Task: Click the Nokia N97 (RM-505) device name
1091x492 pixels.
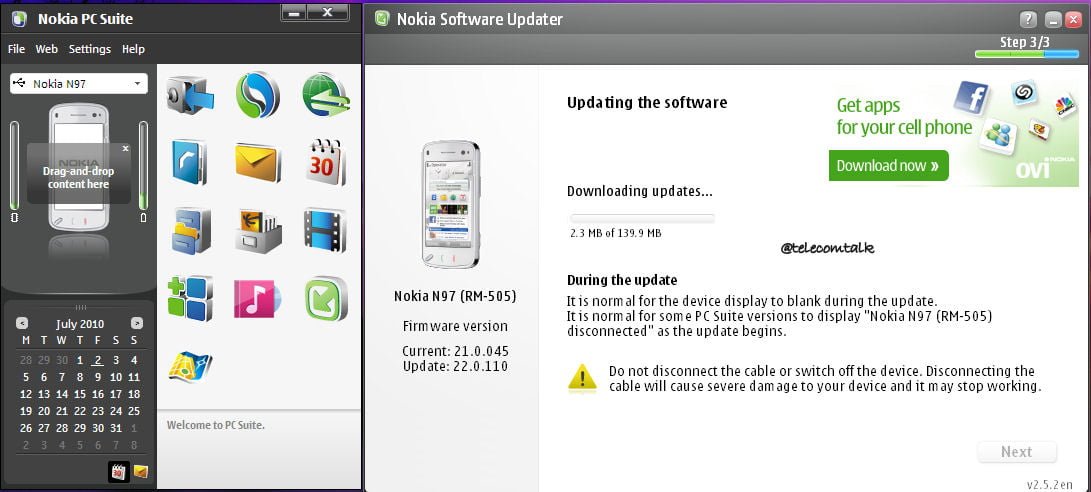Action: [455, 296]
